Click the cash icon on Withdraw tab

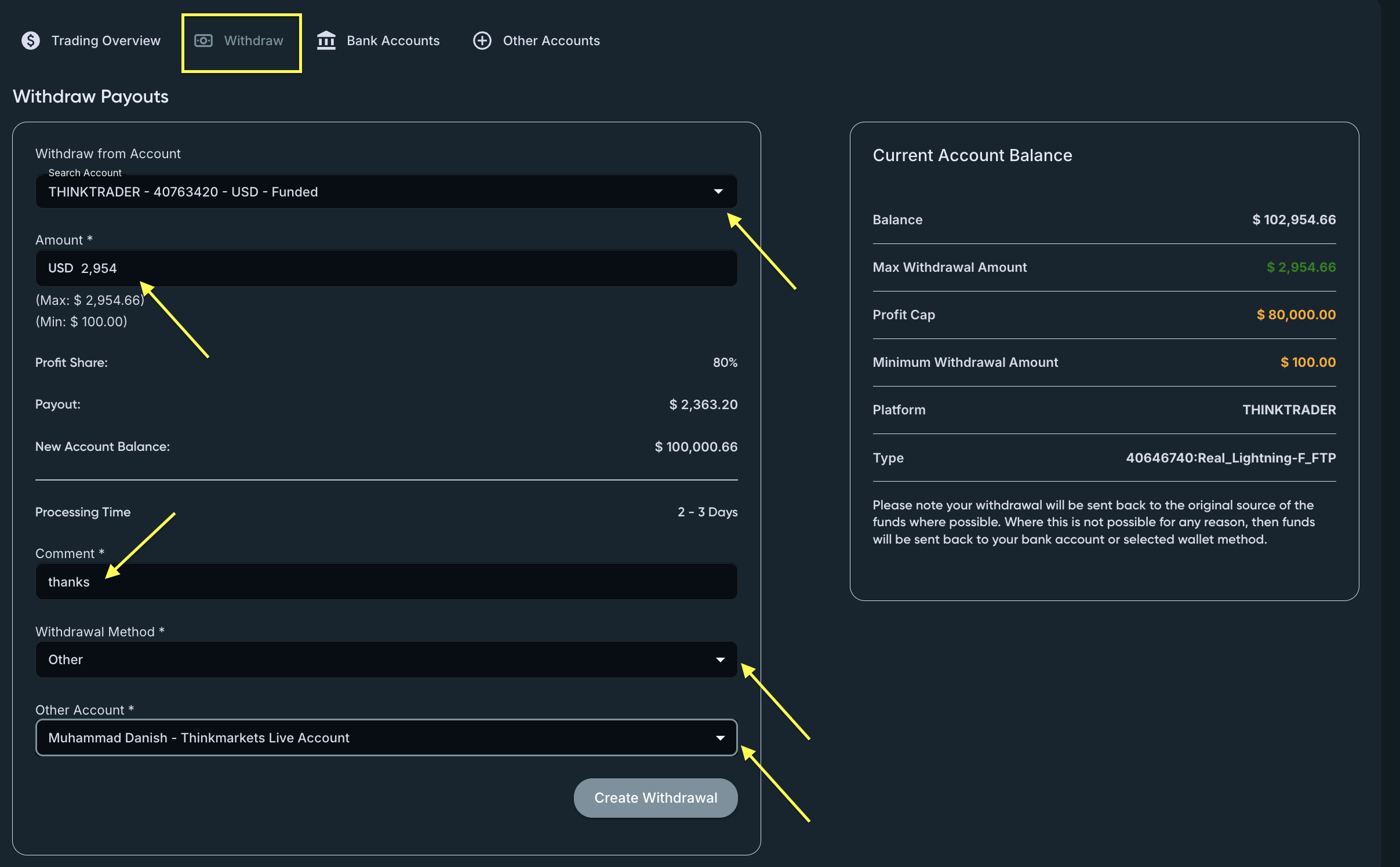coord(203,41)
